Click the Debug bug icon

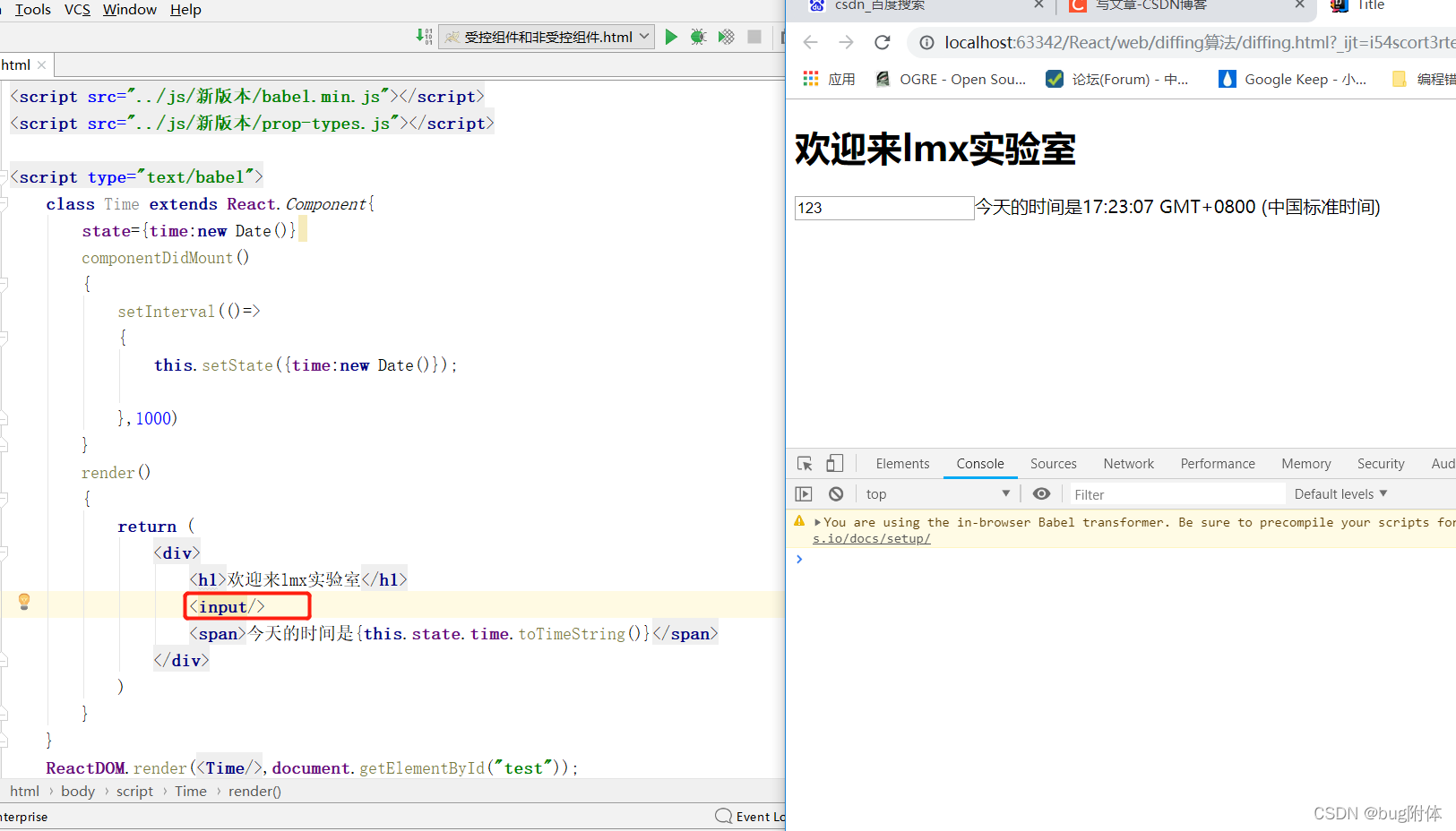pos(698,37)
